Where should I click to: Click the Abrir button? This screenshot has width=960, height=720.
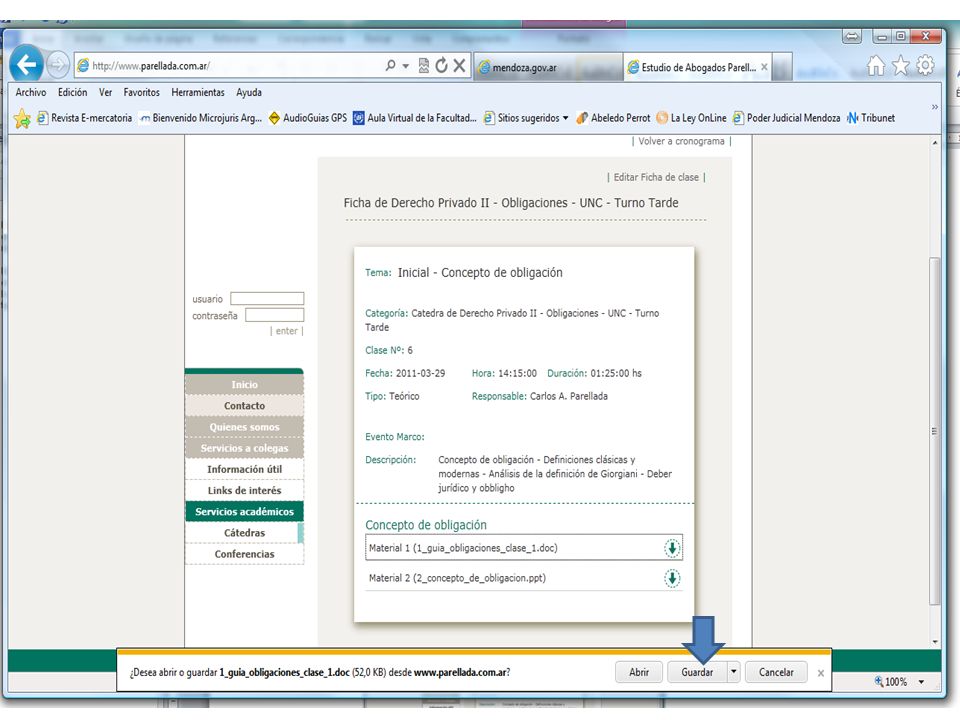pos(639,672)
